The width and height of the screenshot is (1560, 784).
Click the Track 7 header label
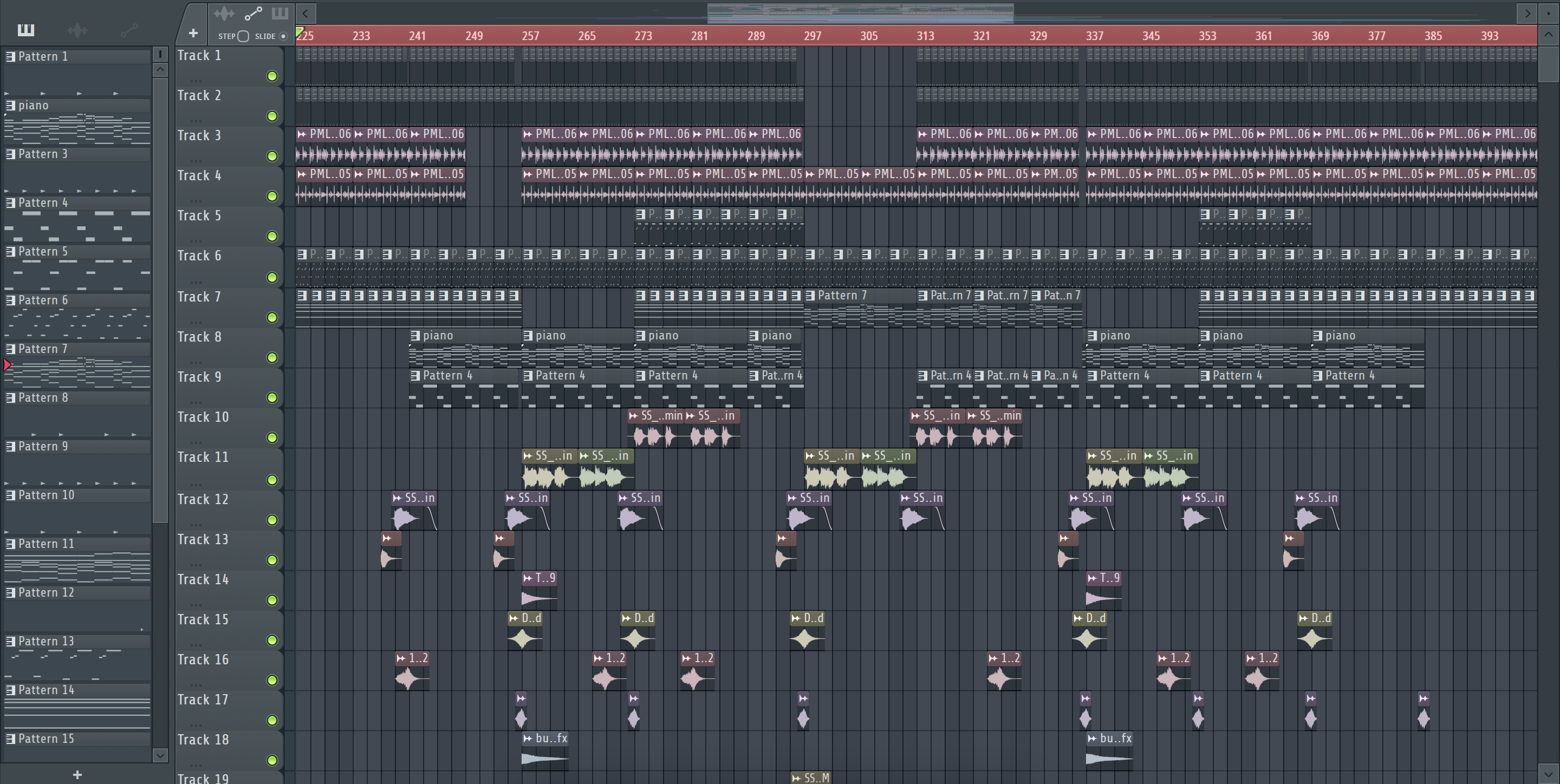[199, 297]
